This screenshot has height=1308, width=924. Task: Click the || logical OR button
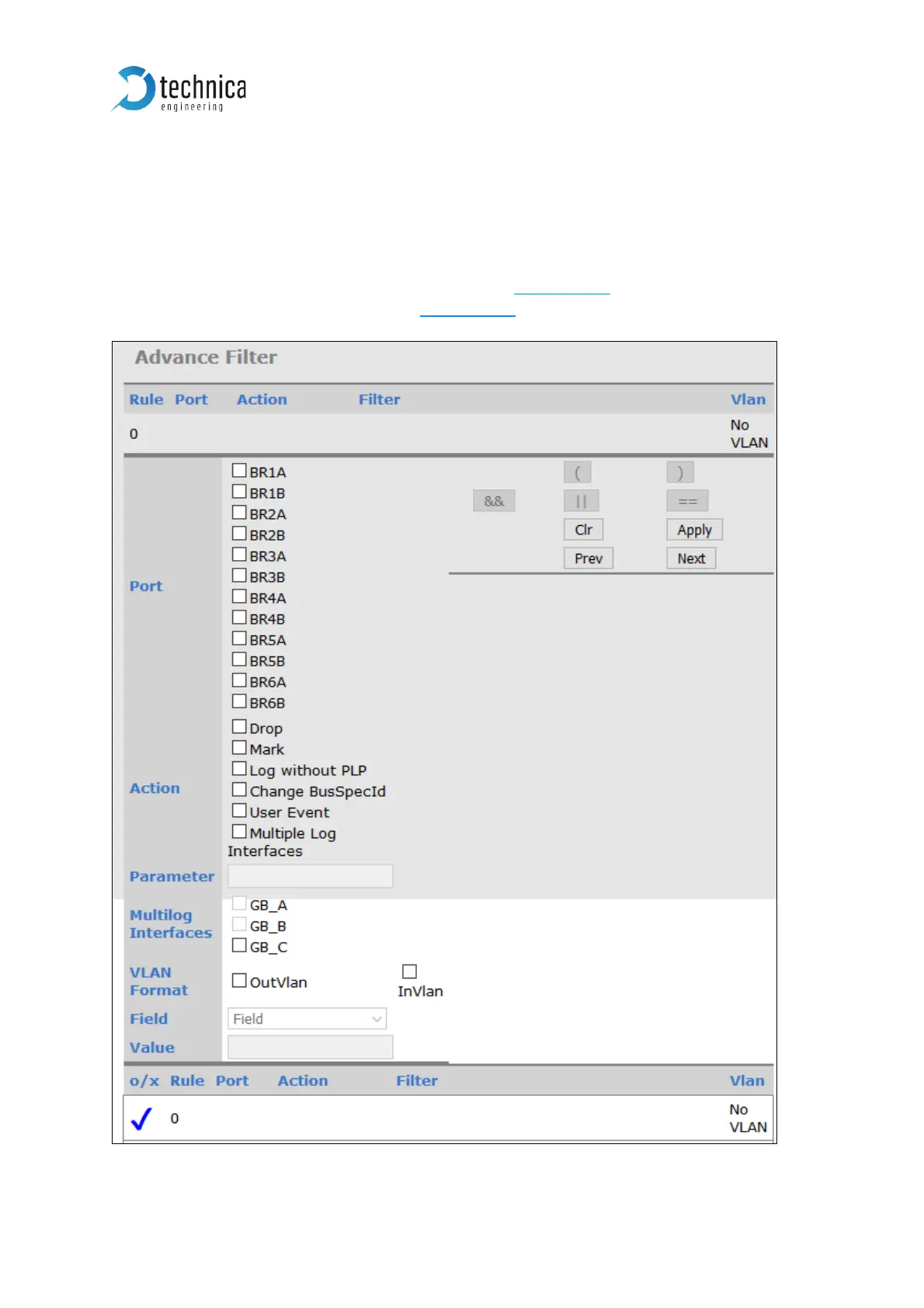582,501
